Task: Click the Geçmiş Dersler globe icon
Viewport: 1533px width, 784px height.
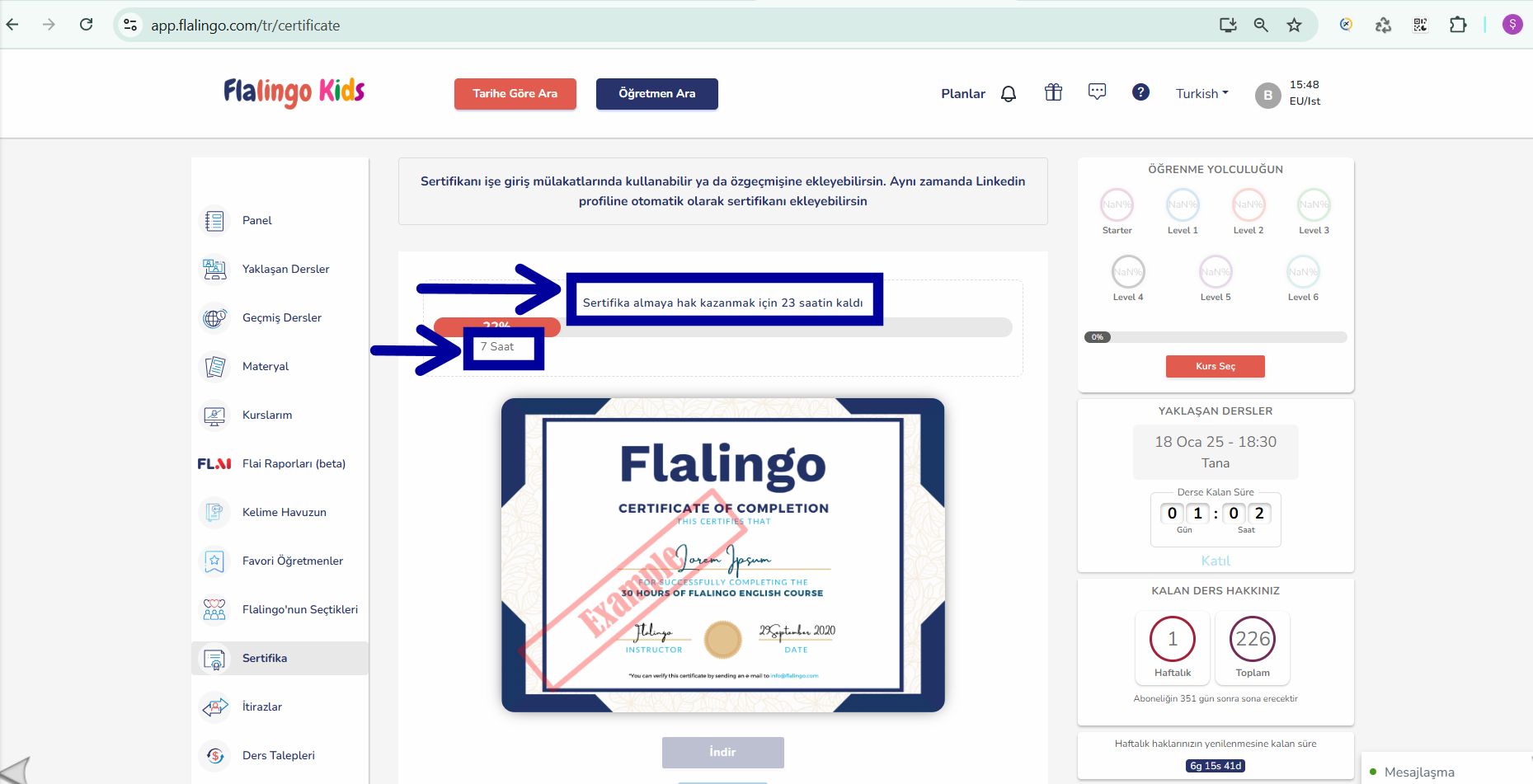Action: 214,318
